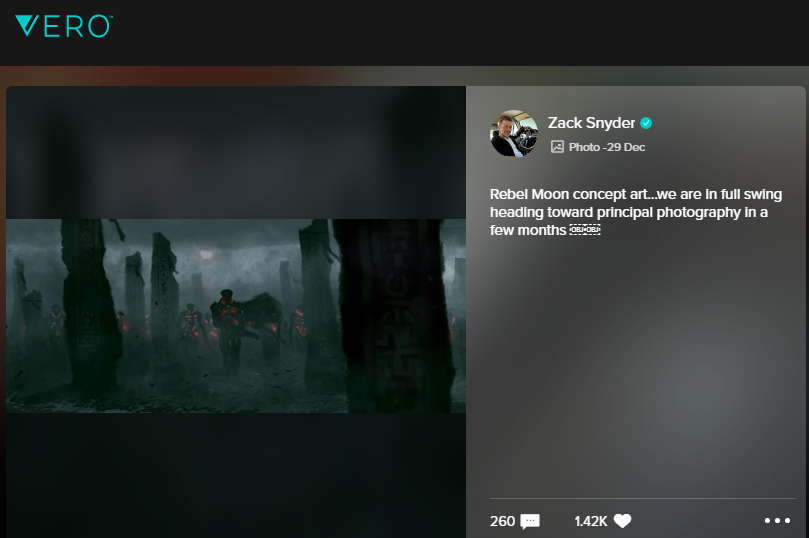Click the emoji glyphs ending the caption
The image size is (809, 538).
[585, 230]
